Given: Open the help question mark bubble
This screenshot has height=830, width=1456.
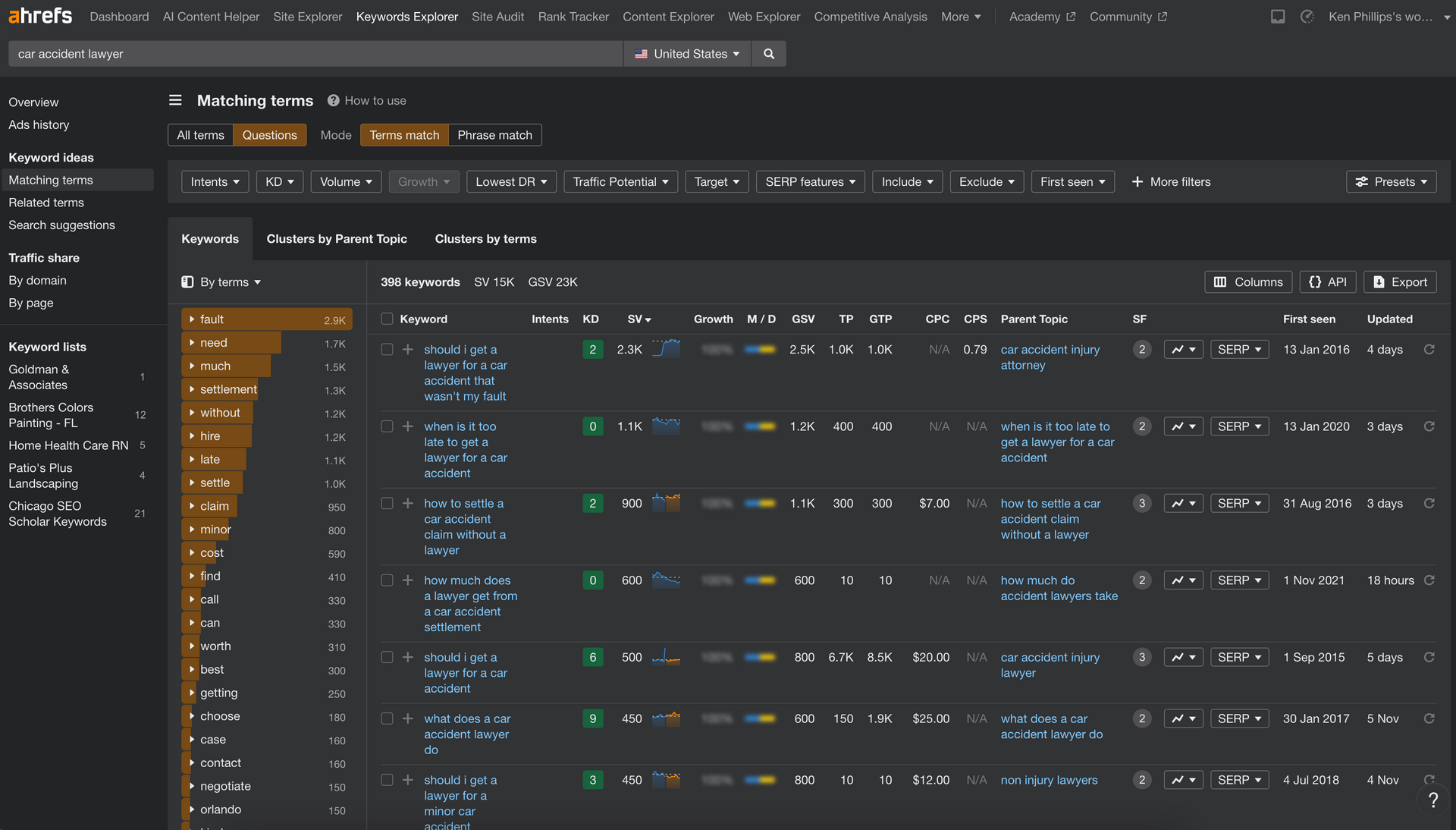Looking at the screenshot, I should [x=1432, y=800].
